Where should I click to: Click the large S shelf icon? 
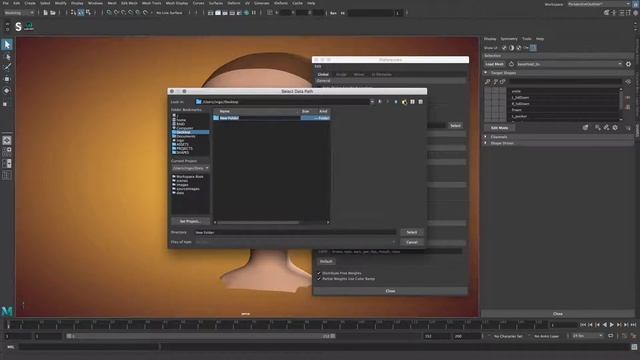click(x=18, y=27)
